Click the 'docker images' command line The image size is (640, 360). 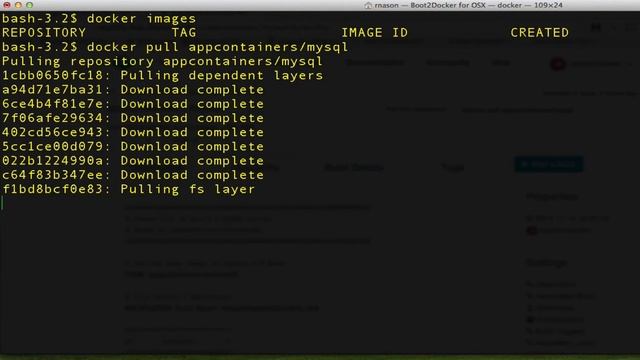pos(99,19)
